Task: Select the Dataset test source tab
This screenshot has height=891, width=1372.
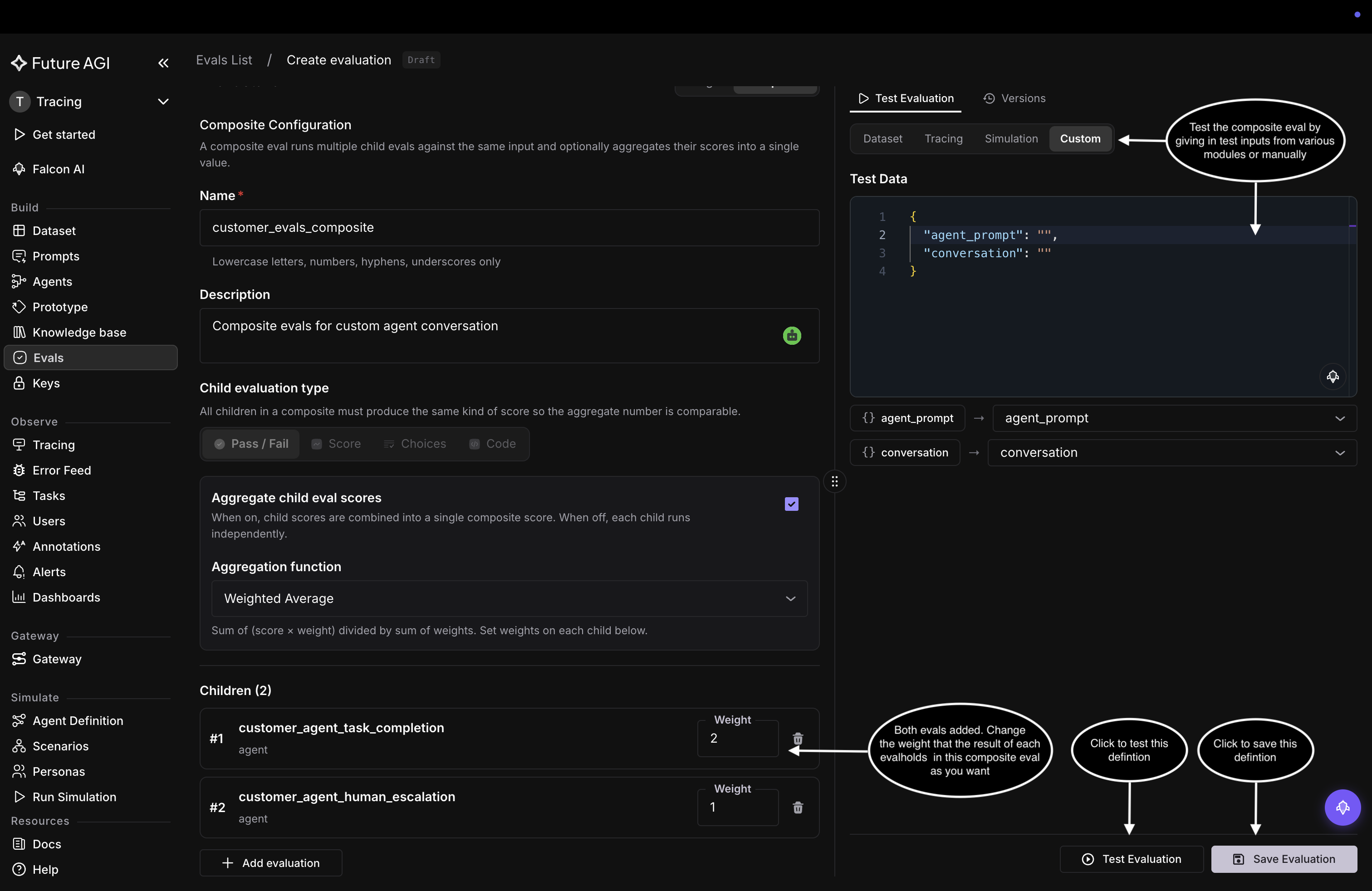Action: click(882, 138)
